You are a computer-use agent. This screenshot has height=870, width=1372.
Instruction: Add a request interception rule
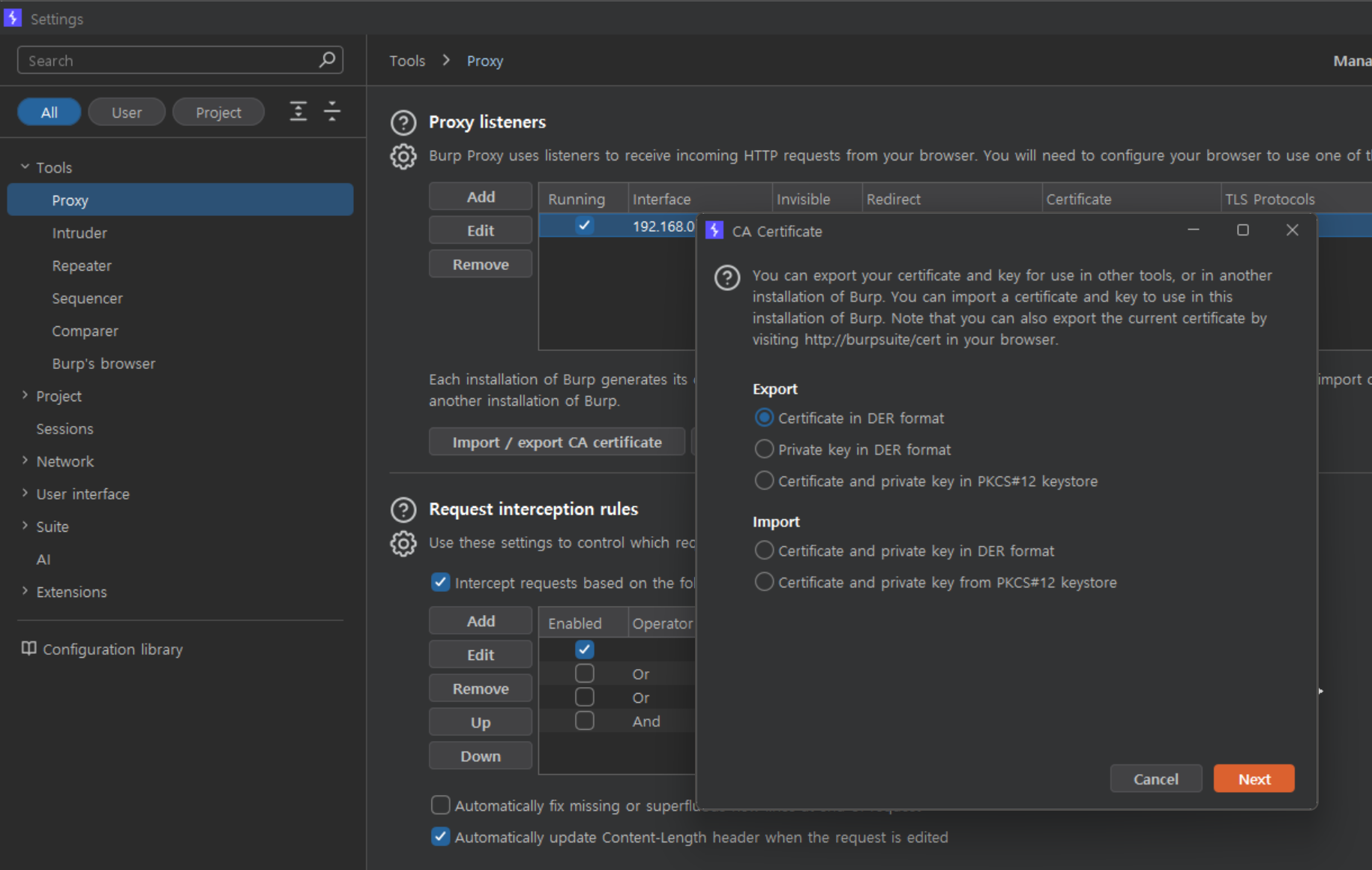(481, 621)
